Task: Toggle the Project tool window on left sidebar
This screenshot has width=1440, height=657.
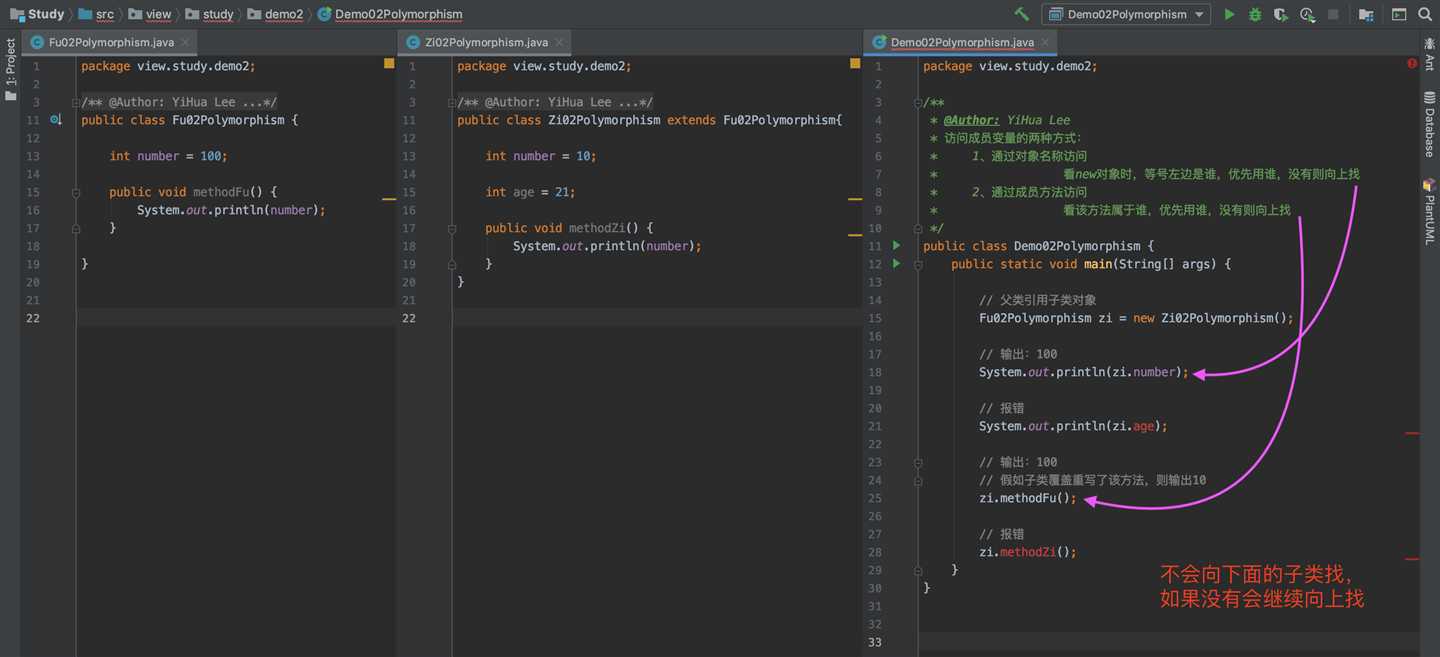Action: tap(11, 70)
